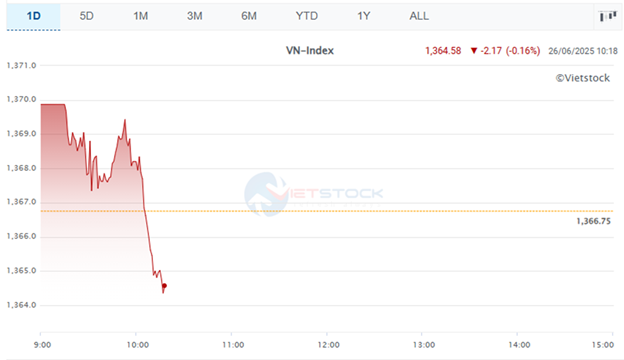Screen dimensions: 624x360
Task: Click the 1,366.75 reference price label
Action: [593, 221]
